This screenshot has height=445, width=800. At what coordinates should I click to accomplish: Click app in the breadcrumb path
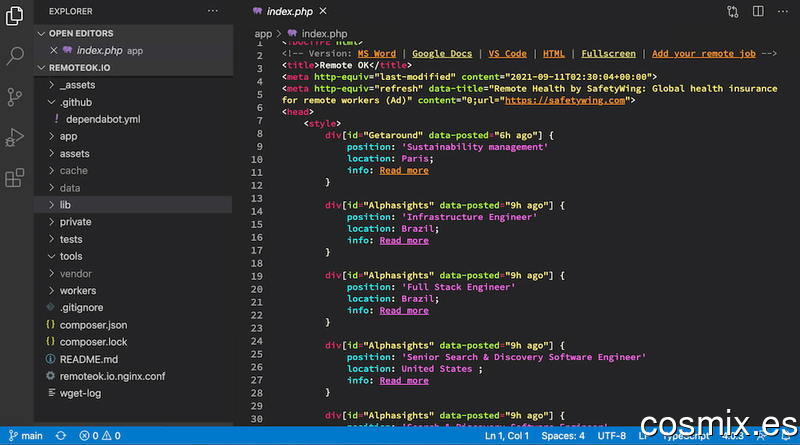[x=263, y=34]
